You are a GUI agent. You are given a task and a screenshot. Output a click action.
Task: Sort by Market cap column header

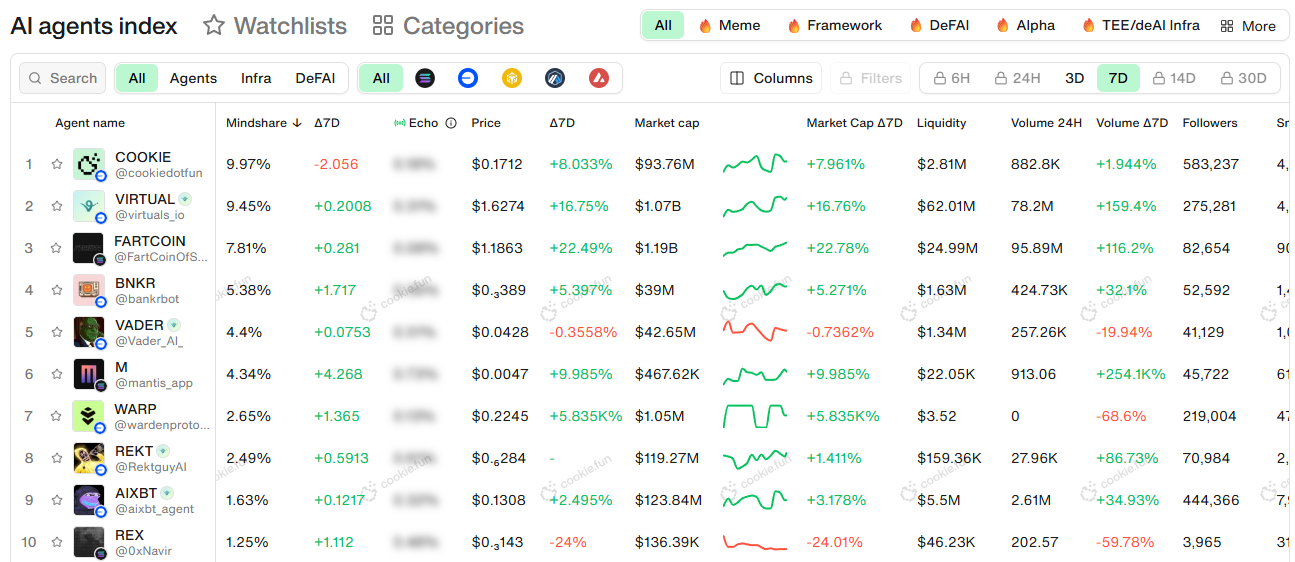tap(667, 123)
